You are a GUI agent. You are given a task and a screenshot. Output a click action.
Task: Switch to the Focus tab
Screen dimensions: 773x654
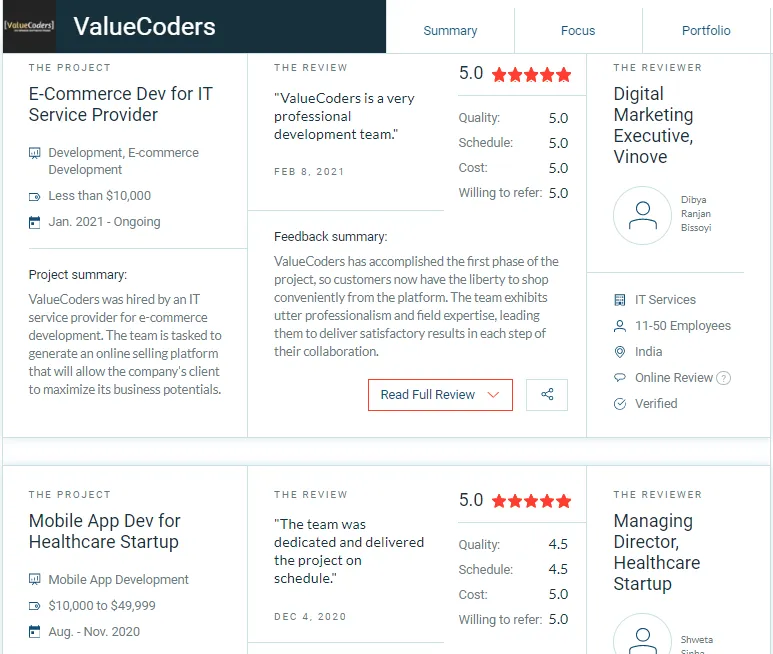pyautogui.click(x=578, y=31)
